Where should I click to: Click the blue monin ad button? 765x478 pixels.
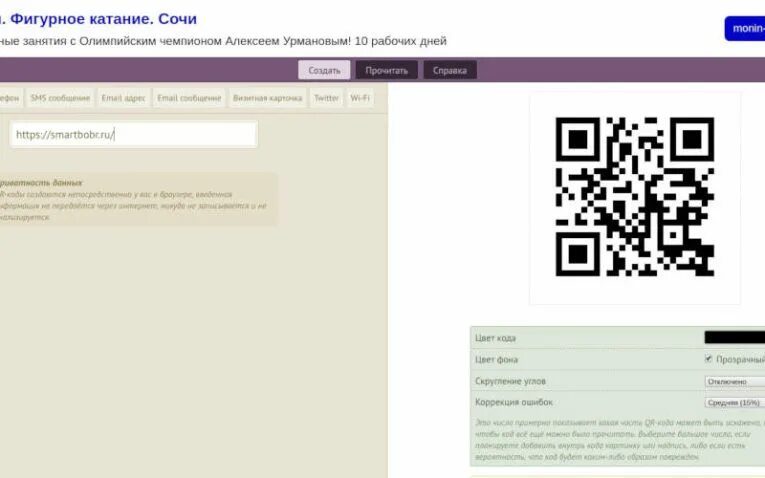pyautogui.click(x=745, y=28)
